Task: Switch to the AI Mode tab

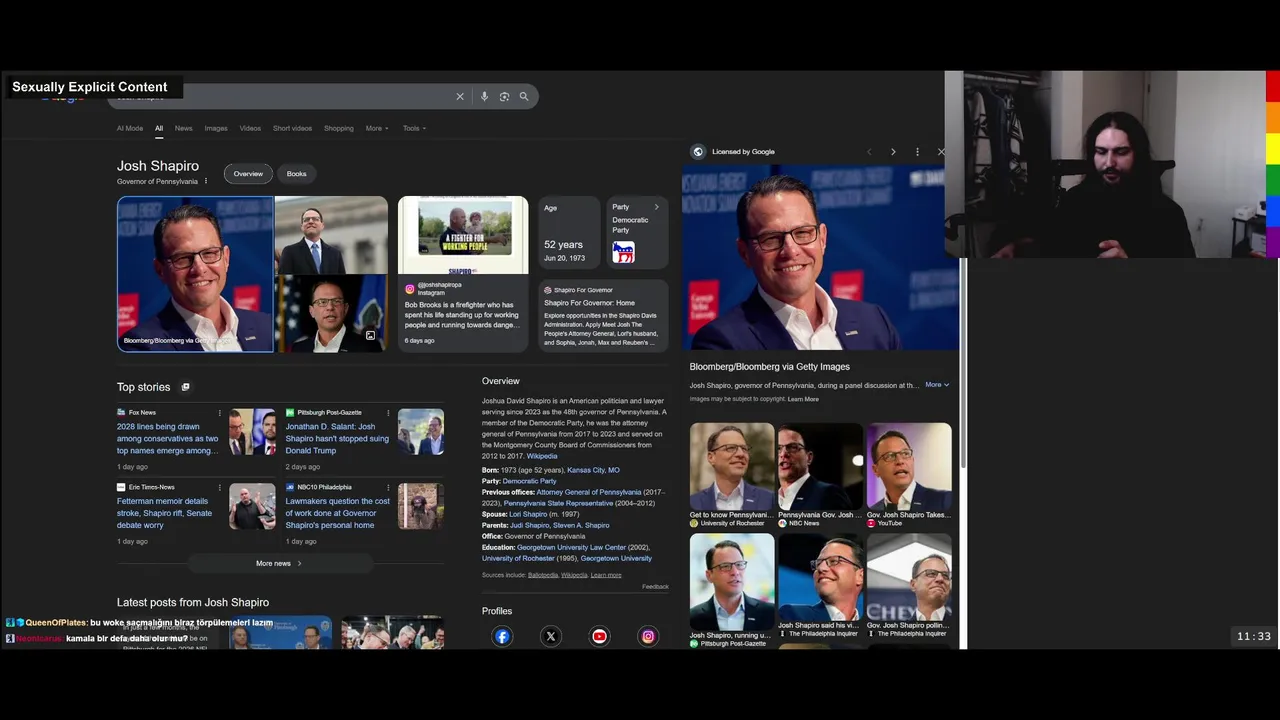Action: click(130, 128)
